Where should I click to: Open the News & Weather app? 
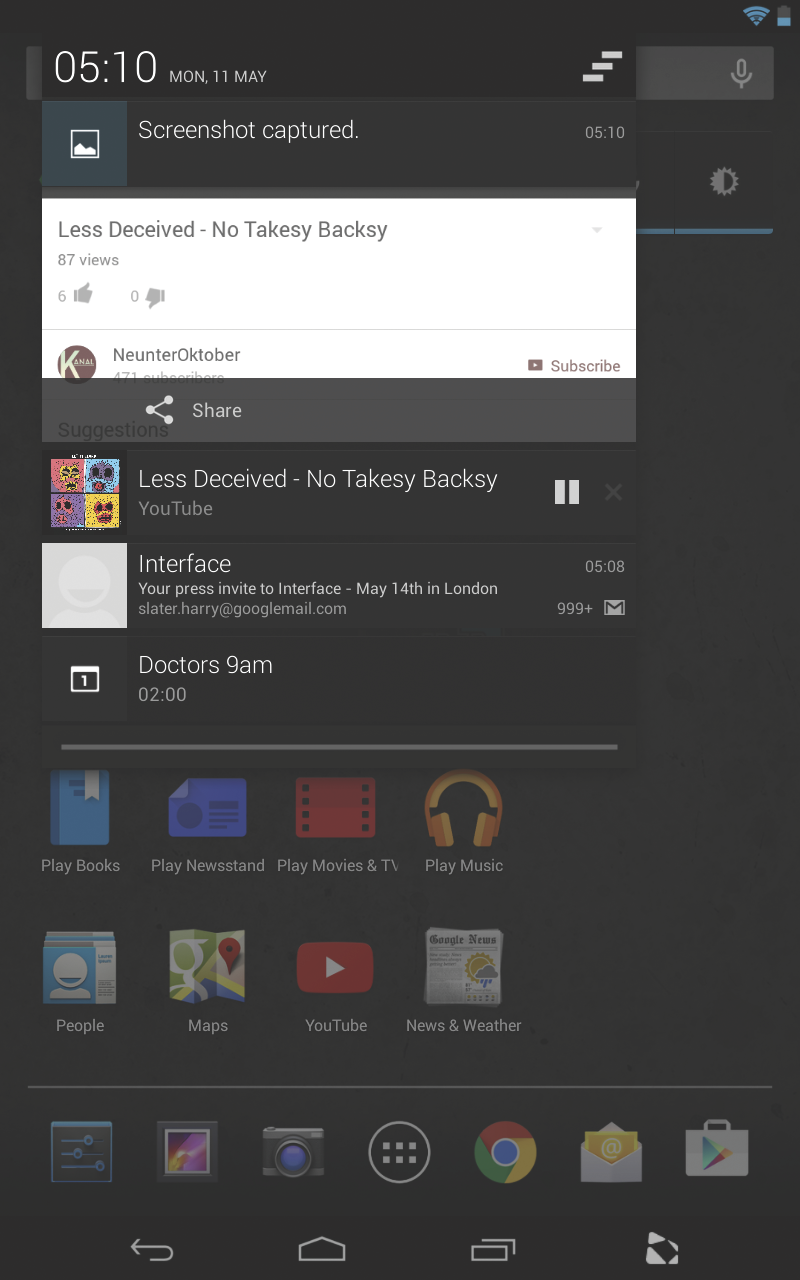[463, 967]
